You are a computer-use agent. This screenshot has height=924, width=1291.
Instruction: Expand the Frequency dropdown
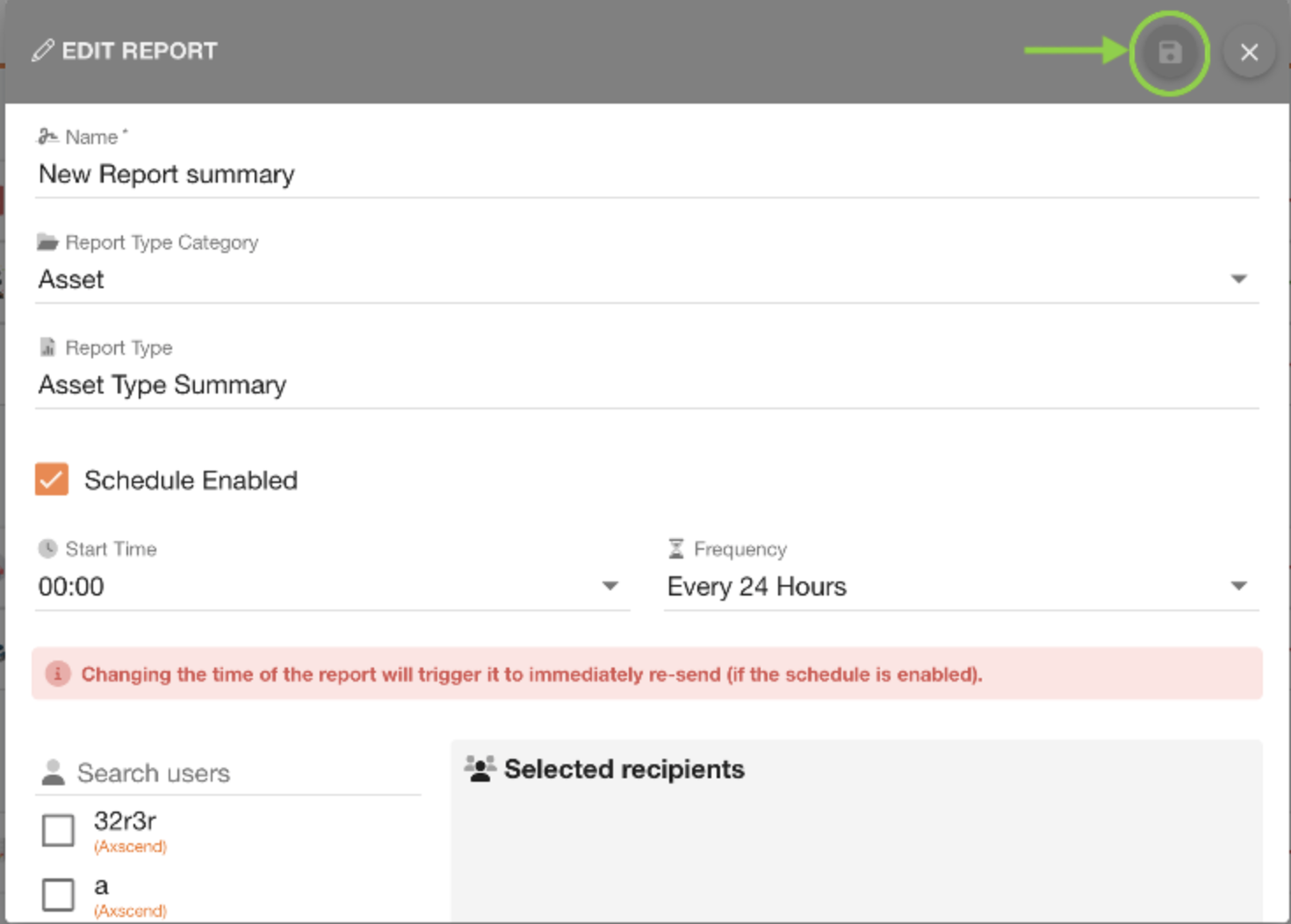click(x=1238, y=585)
